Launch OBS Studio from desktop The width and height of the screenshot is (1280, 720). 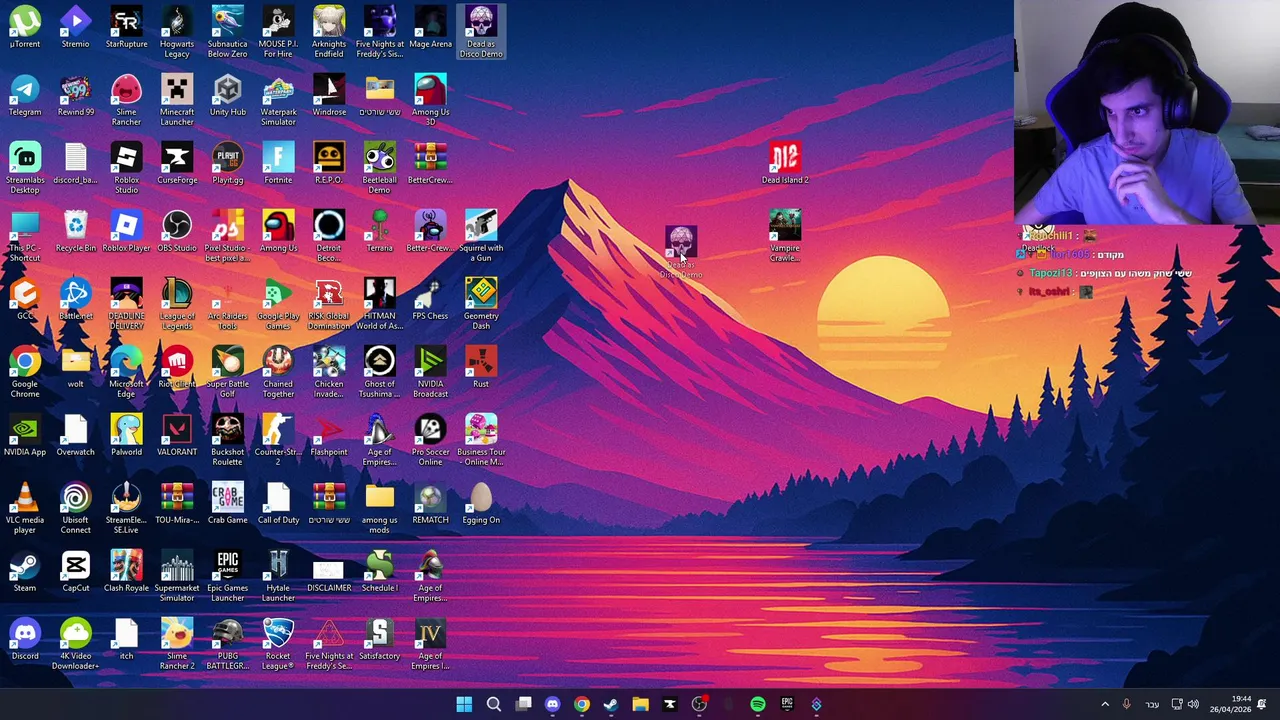tap(177, 232)
